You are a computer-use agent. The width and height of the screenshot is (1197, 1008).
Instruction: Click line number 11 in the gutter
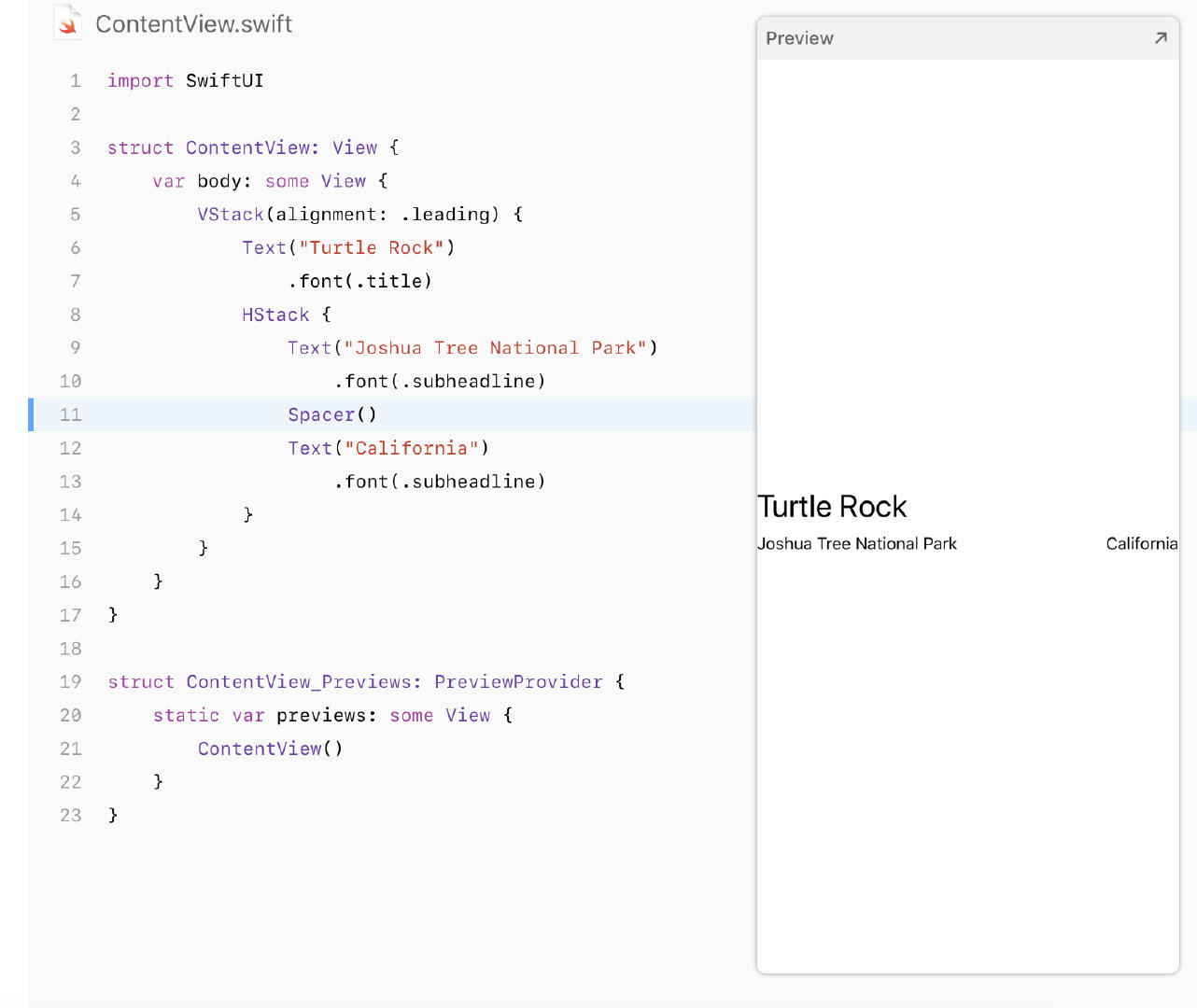point(70,414)
